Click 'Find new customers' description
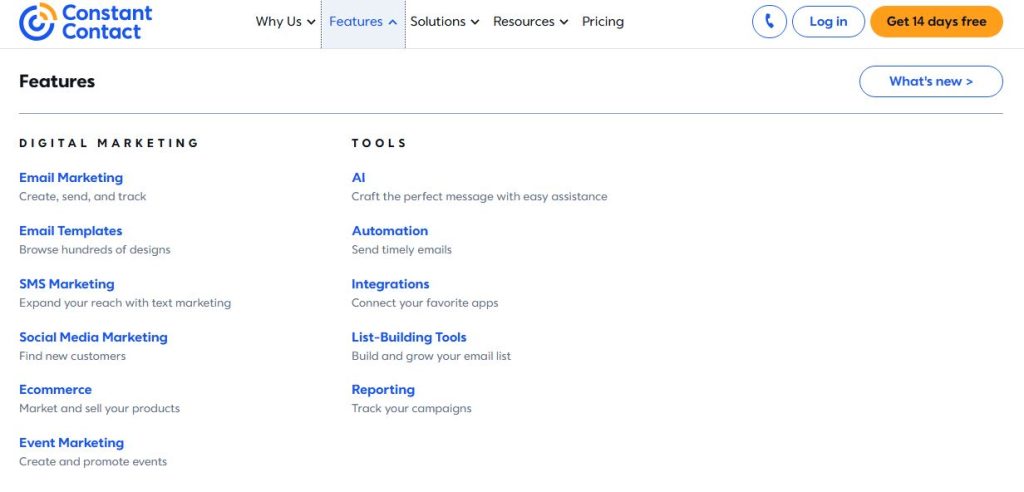 pos(72,356)
